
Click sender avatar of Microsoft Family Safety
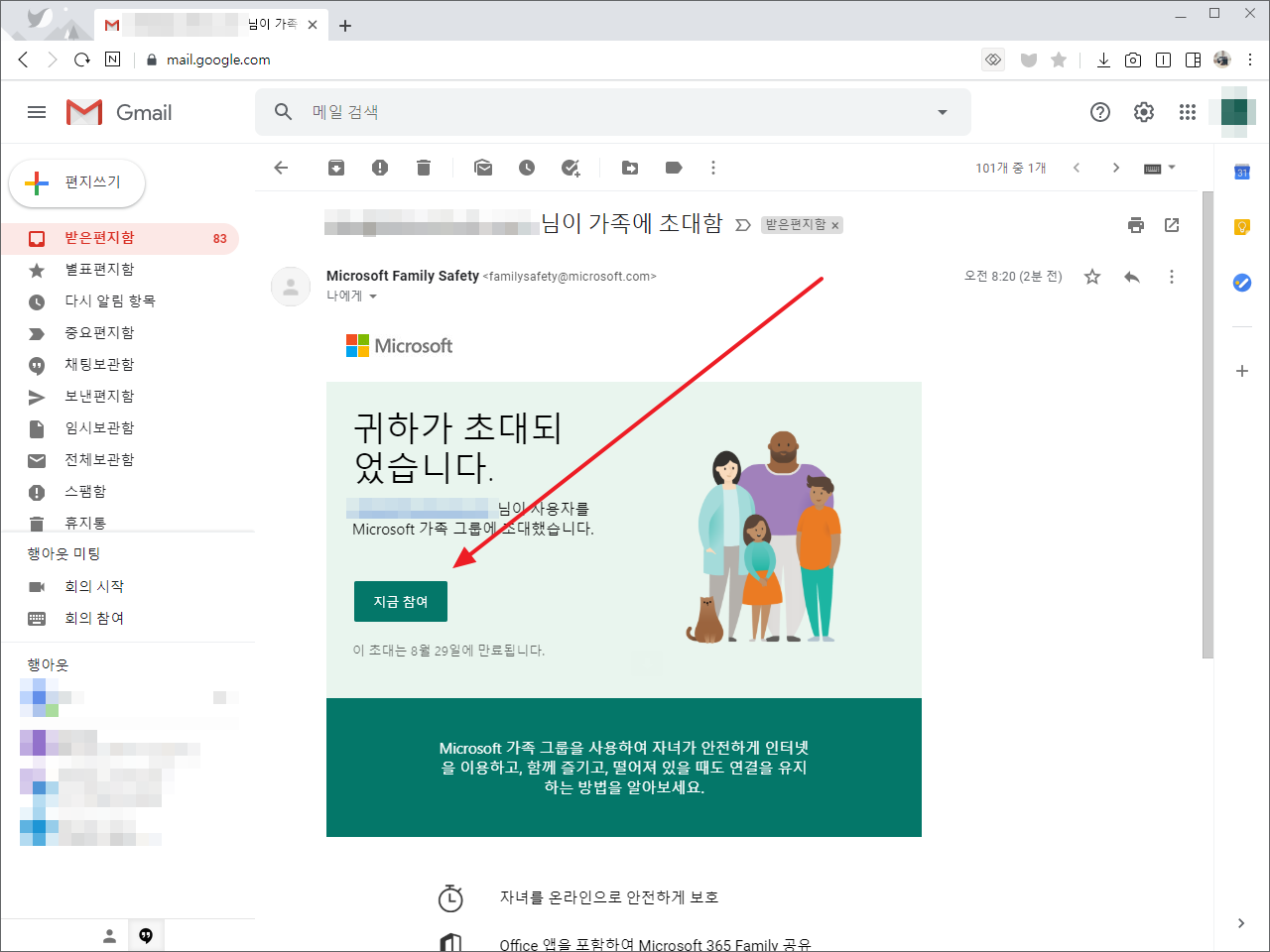coord(291,287)
